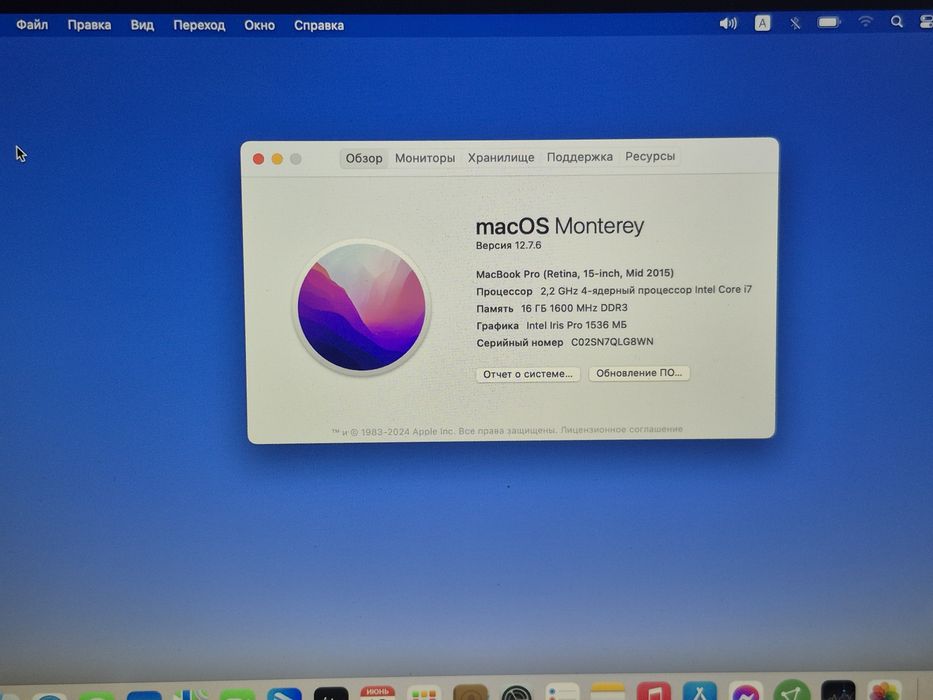Image resolution: width=933 pixels, height=700 pixels.
Task: Open Spotlight search magnifier
Action: coord(897,22)
